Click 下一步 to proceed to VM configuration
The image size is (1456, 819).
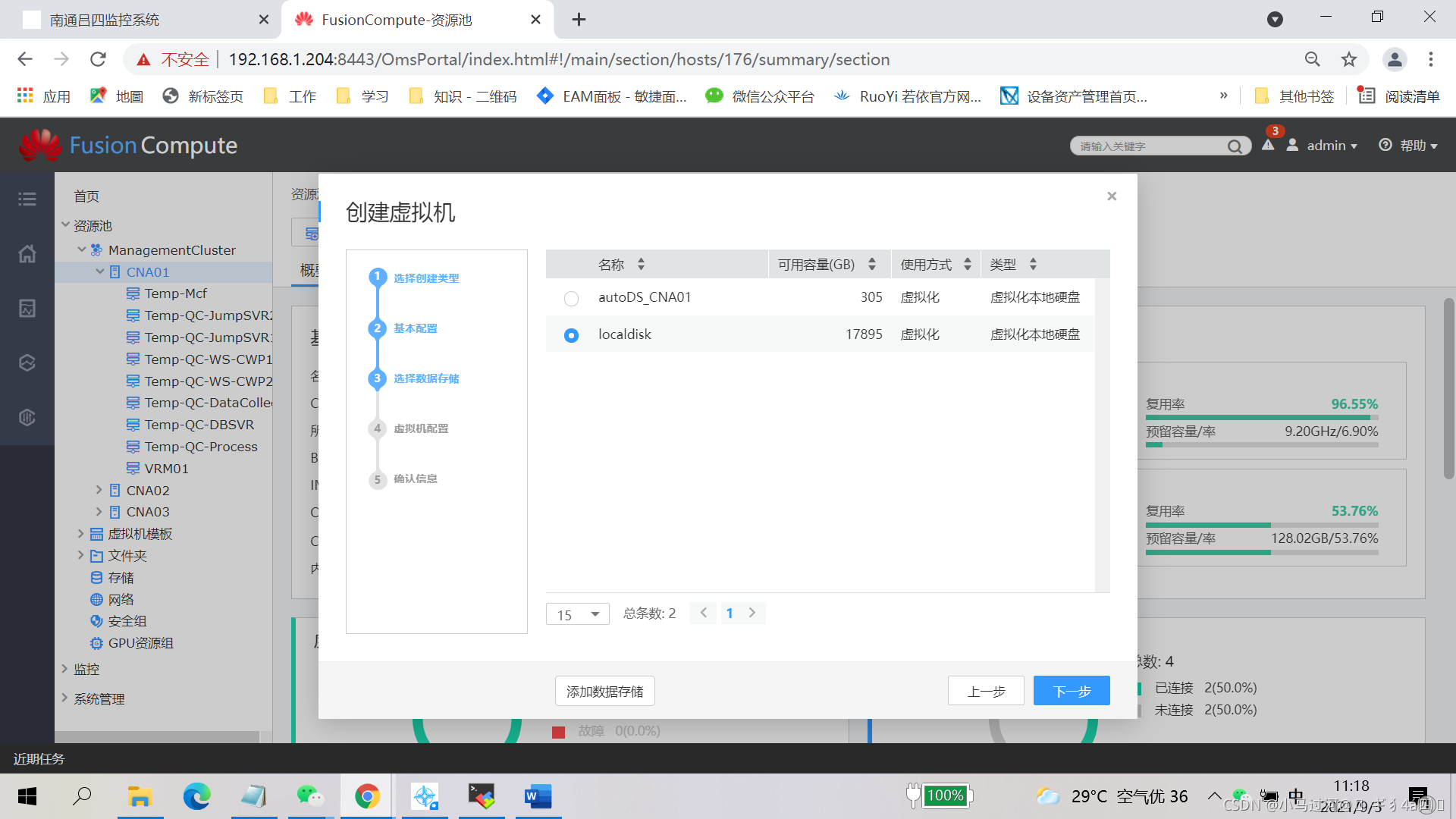pos(1071,691)
